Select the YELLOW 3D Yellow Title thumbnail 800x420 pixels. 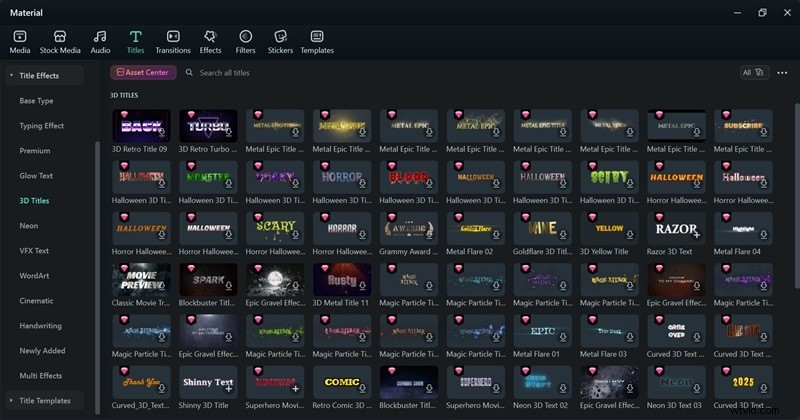pyautogui.click(x=609, y=228)
